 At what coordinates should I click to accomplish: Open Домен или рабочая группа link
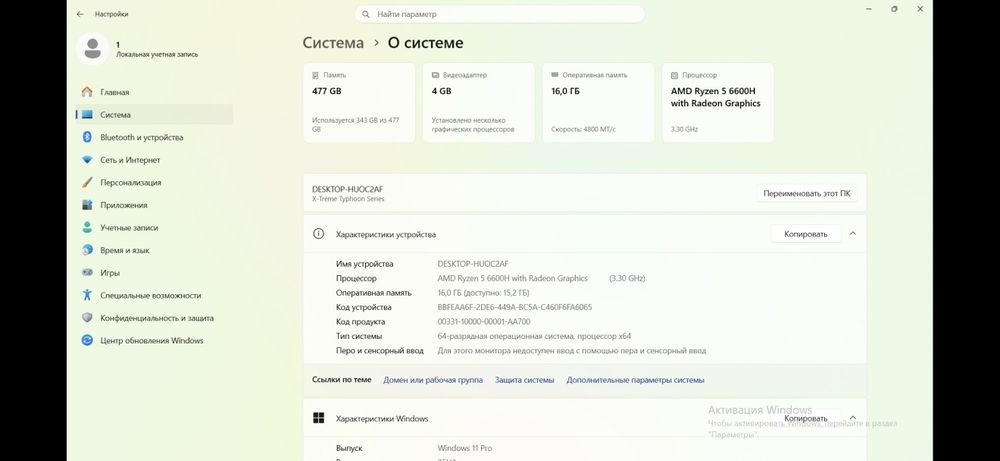pyautogui.click(x=433, y=380)
